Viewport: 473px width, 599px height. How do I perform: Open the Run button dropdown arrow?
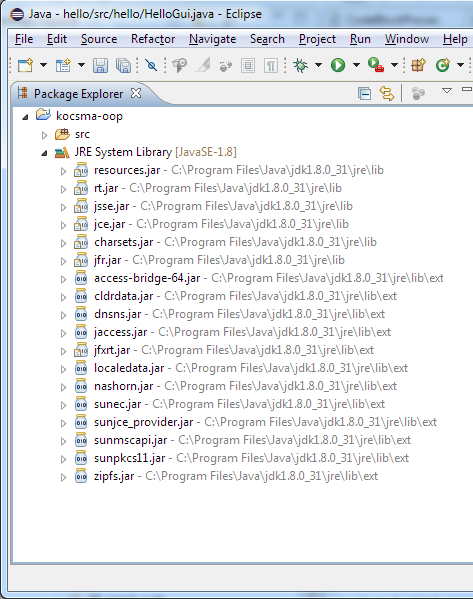pyautogui.click(x=356, y=65)
